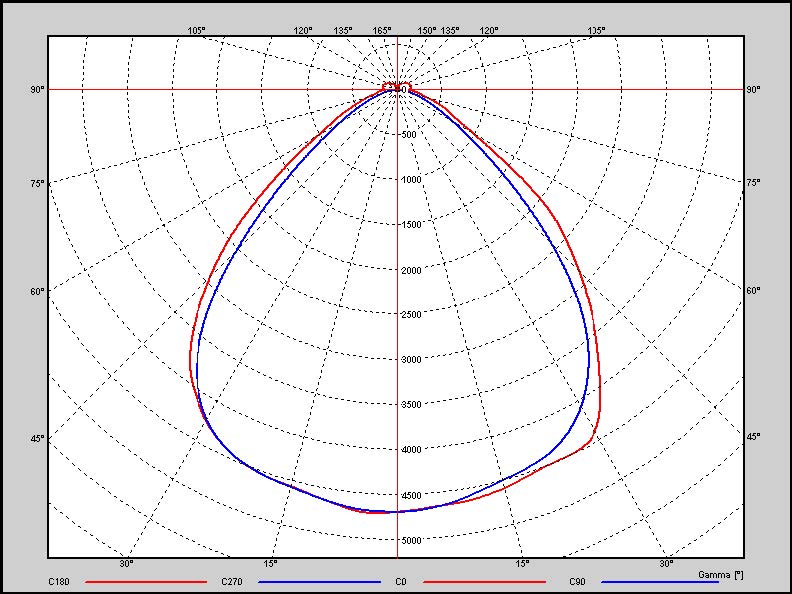Click the 150° label on the top edge
792x594 pixels.
(427, 30)
